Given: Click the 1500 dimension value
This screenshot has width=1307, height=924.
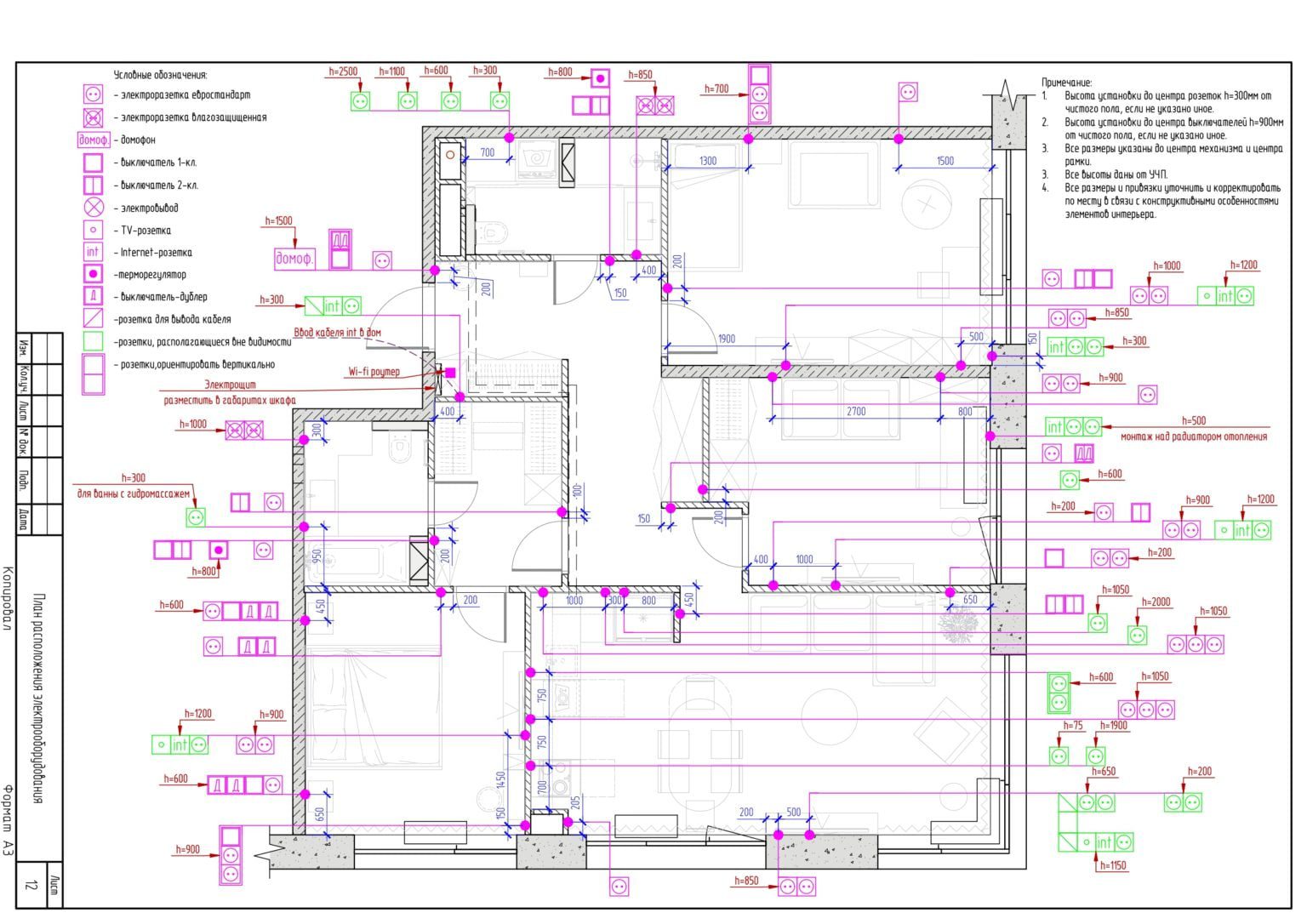Looking at the screenshot, I should coord(945,161).
